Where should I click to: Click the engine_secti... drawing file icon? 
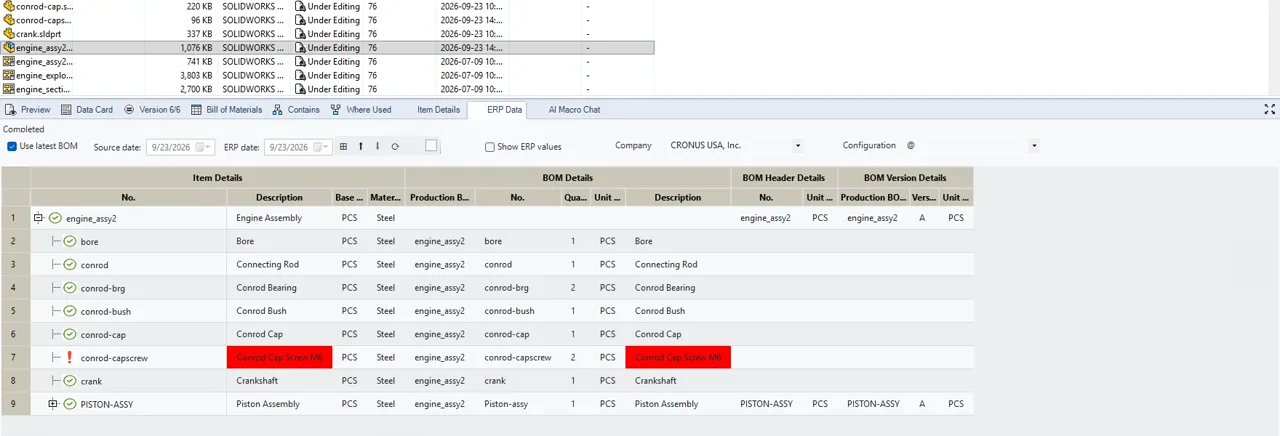(x=9, y=89)
